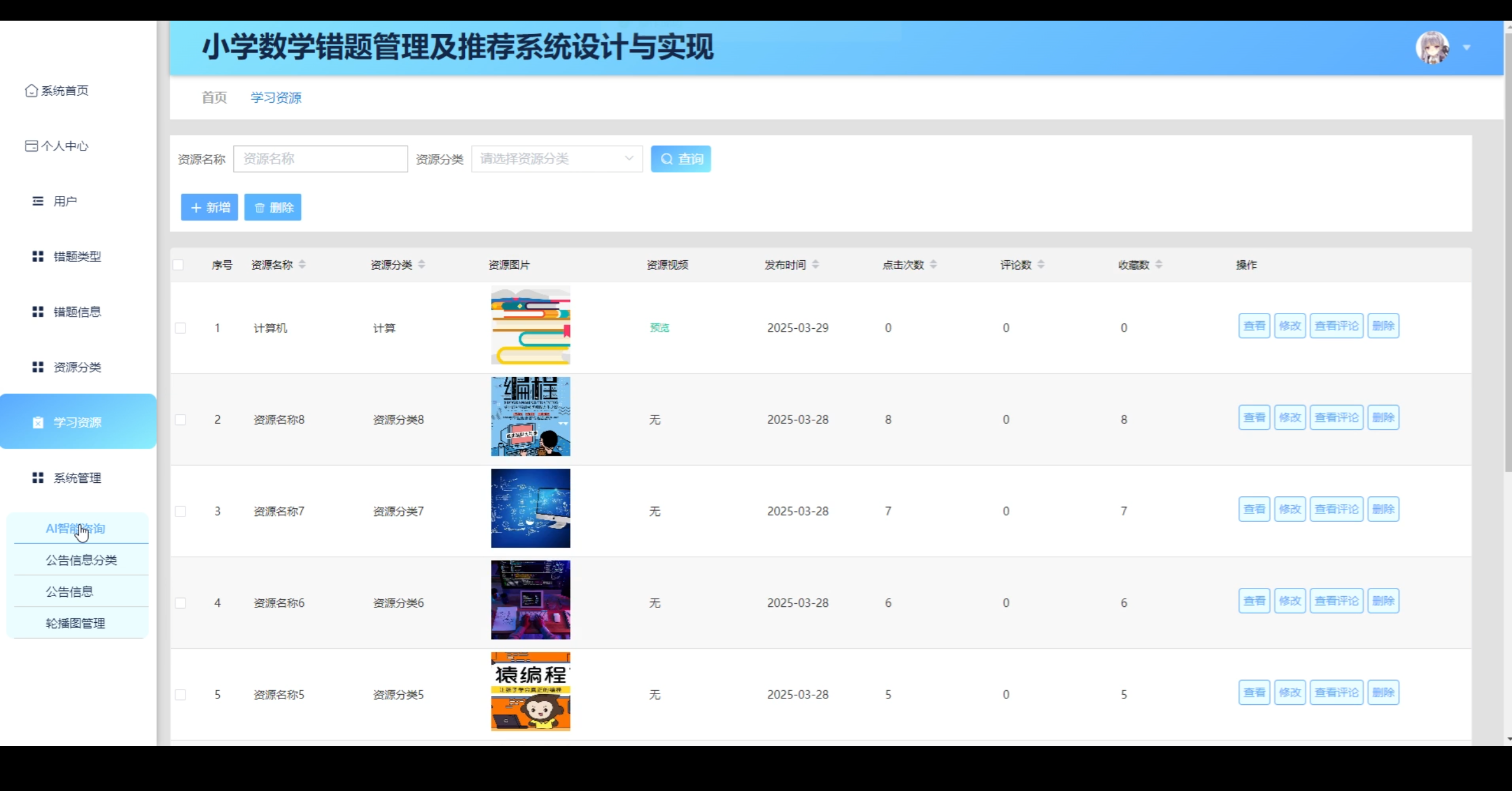The height and width of the screenshot is (791, 1512).
Task: Click the 资源名称 search input field
Action: [320, 159]
